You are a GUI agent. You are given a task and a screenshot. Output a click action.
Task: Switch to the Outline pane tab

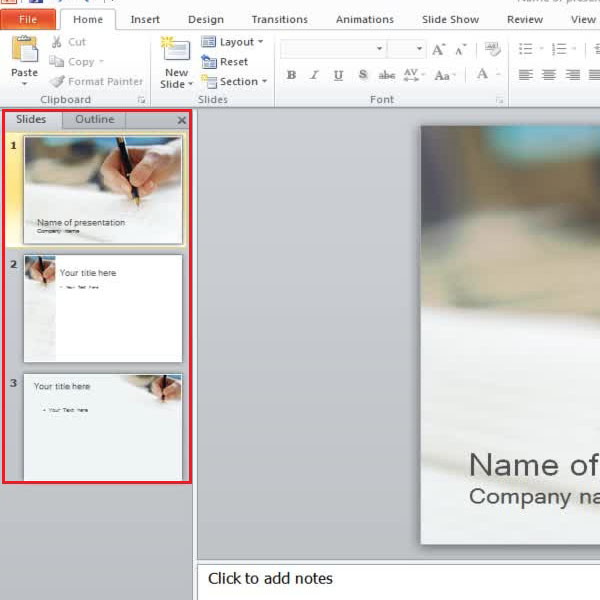pyautogui.click(x=95, y=119)
